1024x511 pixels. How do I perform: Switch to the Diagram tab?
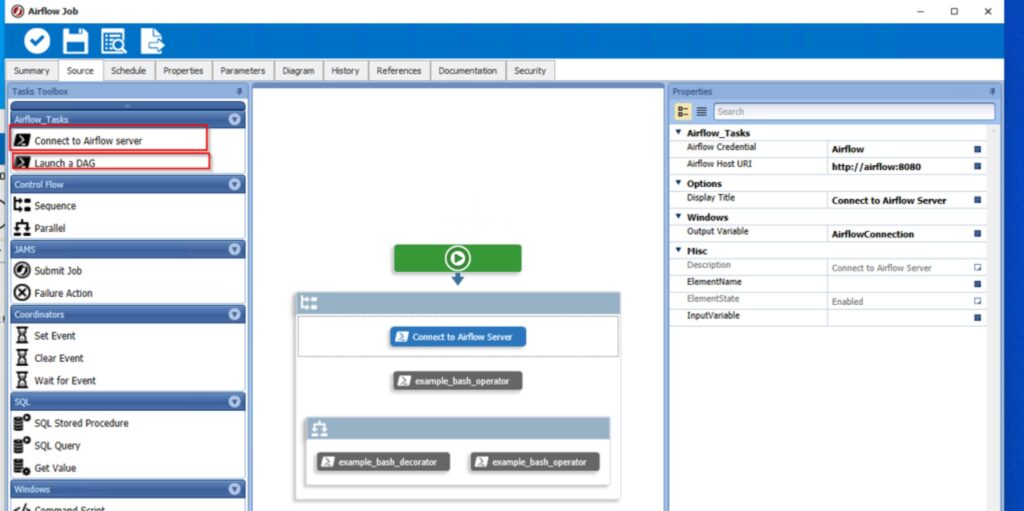click(298, 71)
